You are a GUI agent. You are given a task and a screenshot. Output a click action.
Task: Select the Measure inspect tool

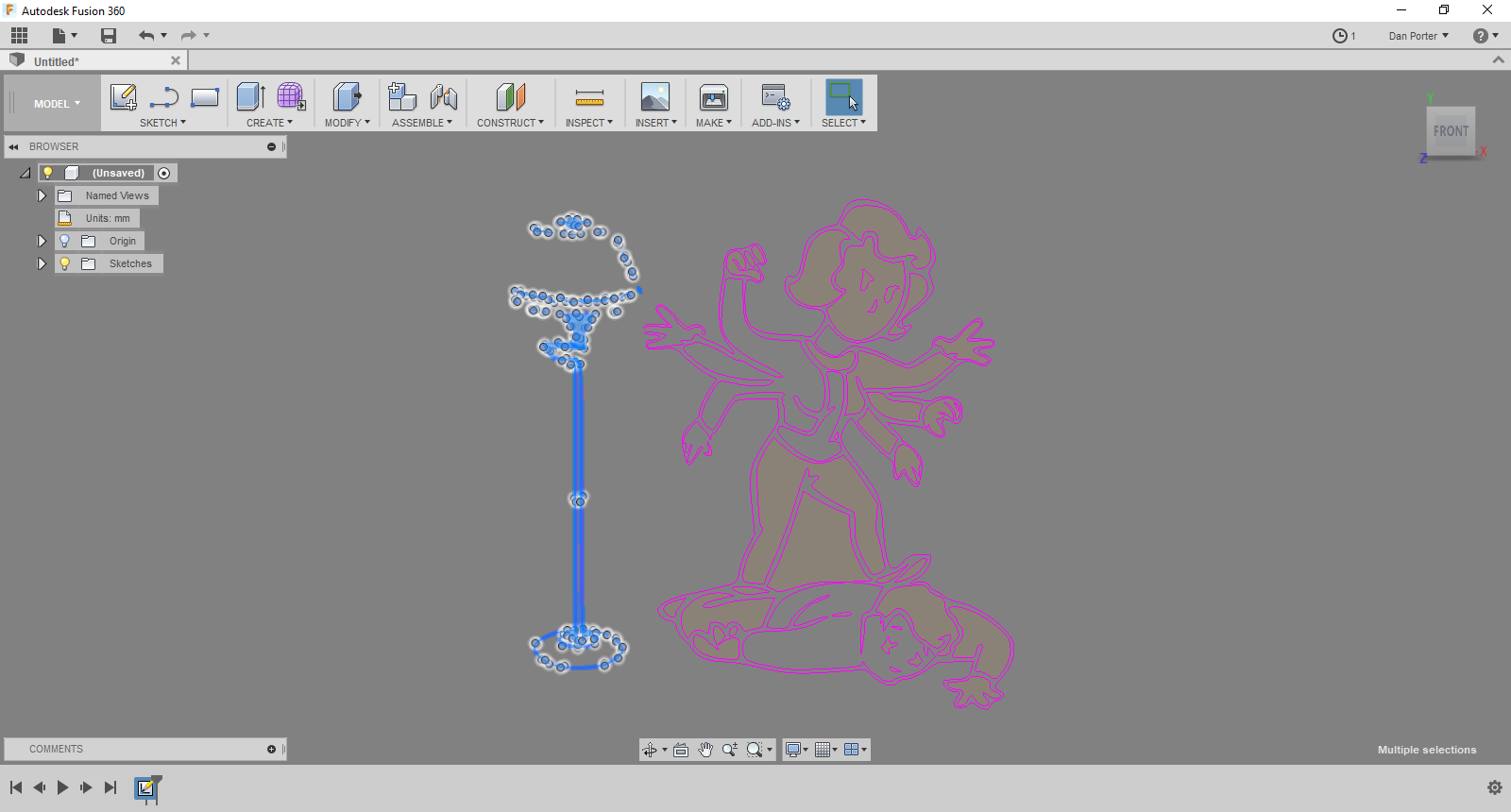point(589,97)
